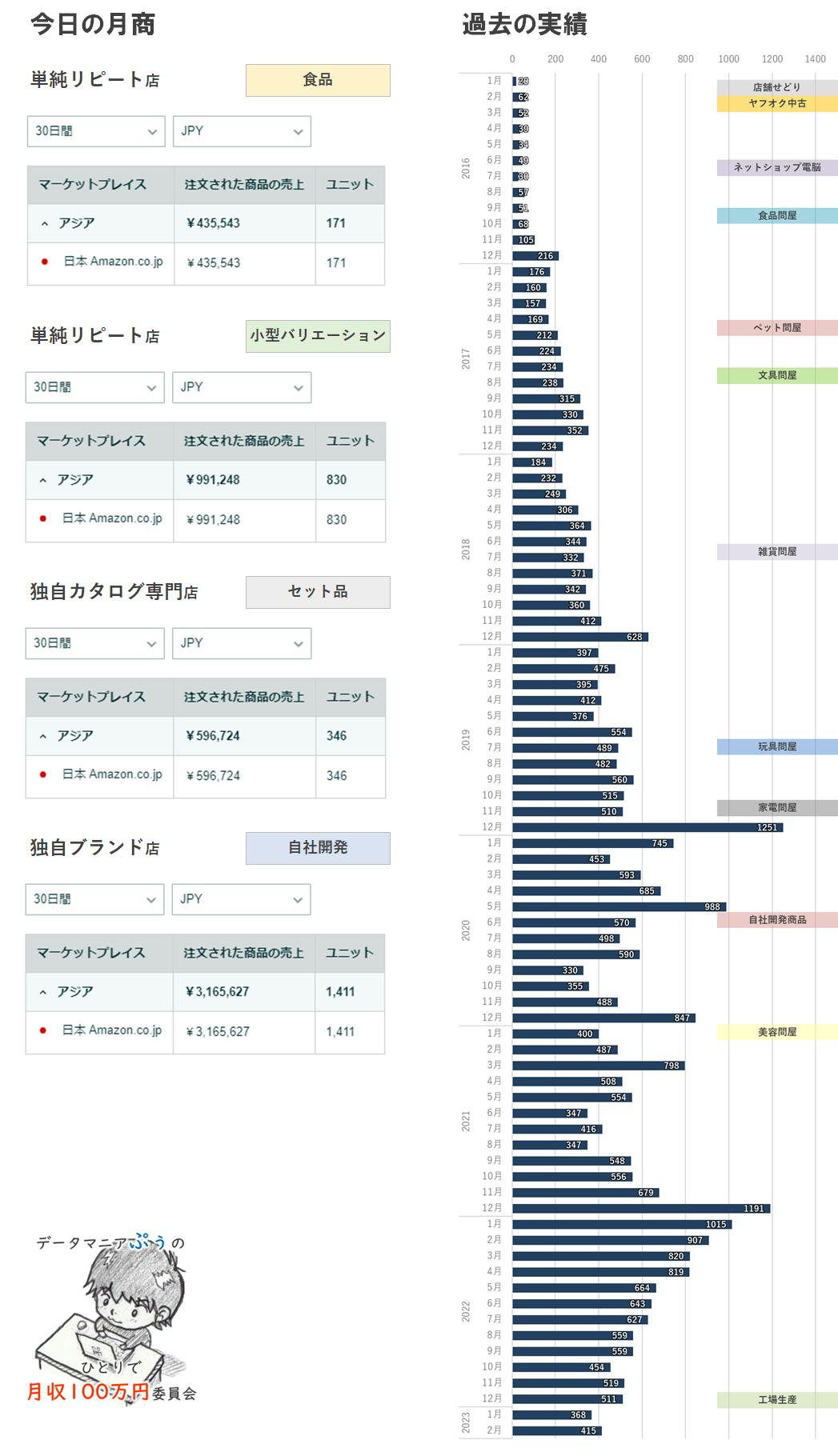Open the JPY currency dropdown beside 自社開発 table
838x1456 pixels.
click(241, 899)
